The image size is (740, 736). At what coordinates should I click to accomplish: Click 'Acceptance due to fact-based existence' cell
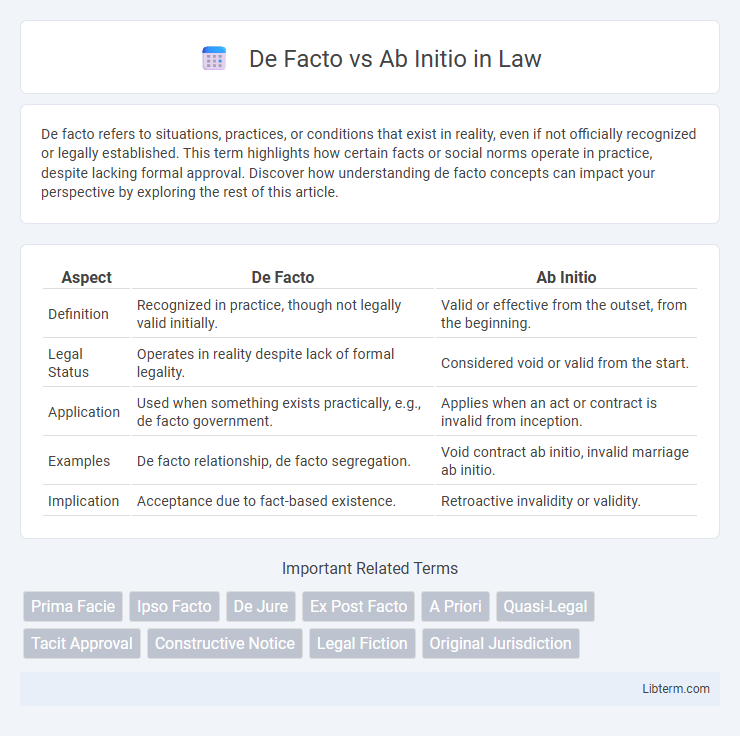[283, 501]
